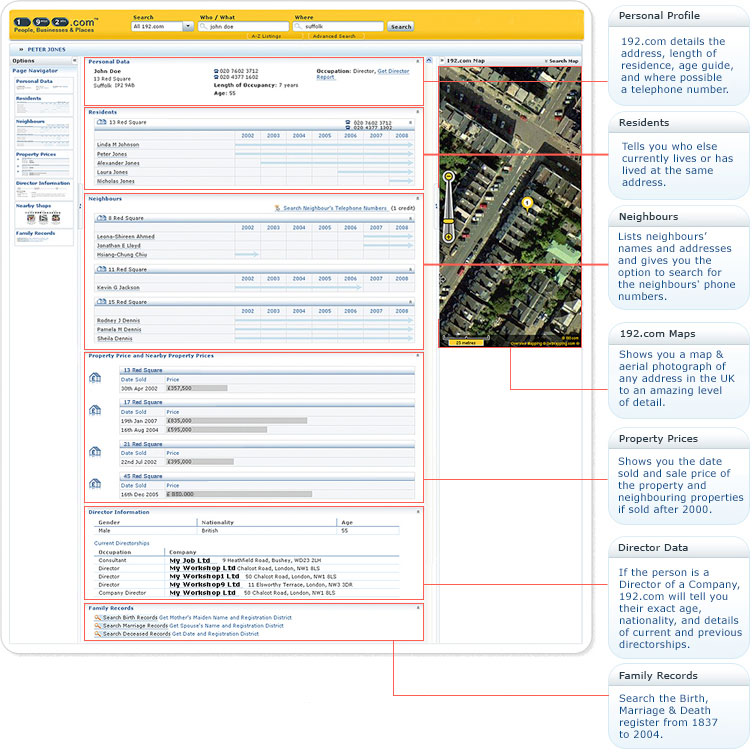
Task: Click the magnifier icon for Search Birth Records
Action: pos(98,618)
